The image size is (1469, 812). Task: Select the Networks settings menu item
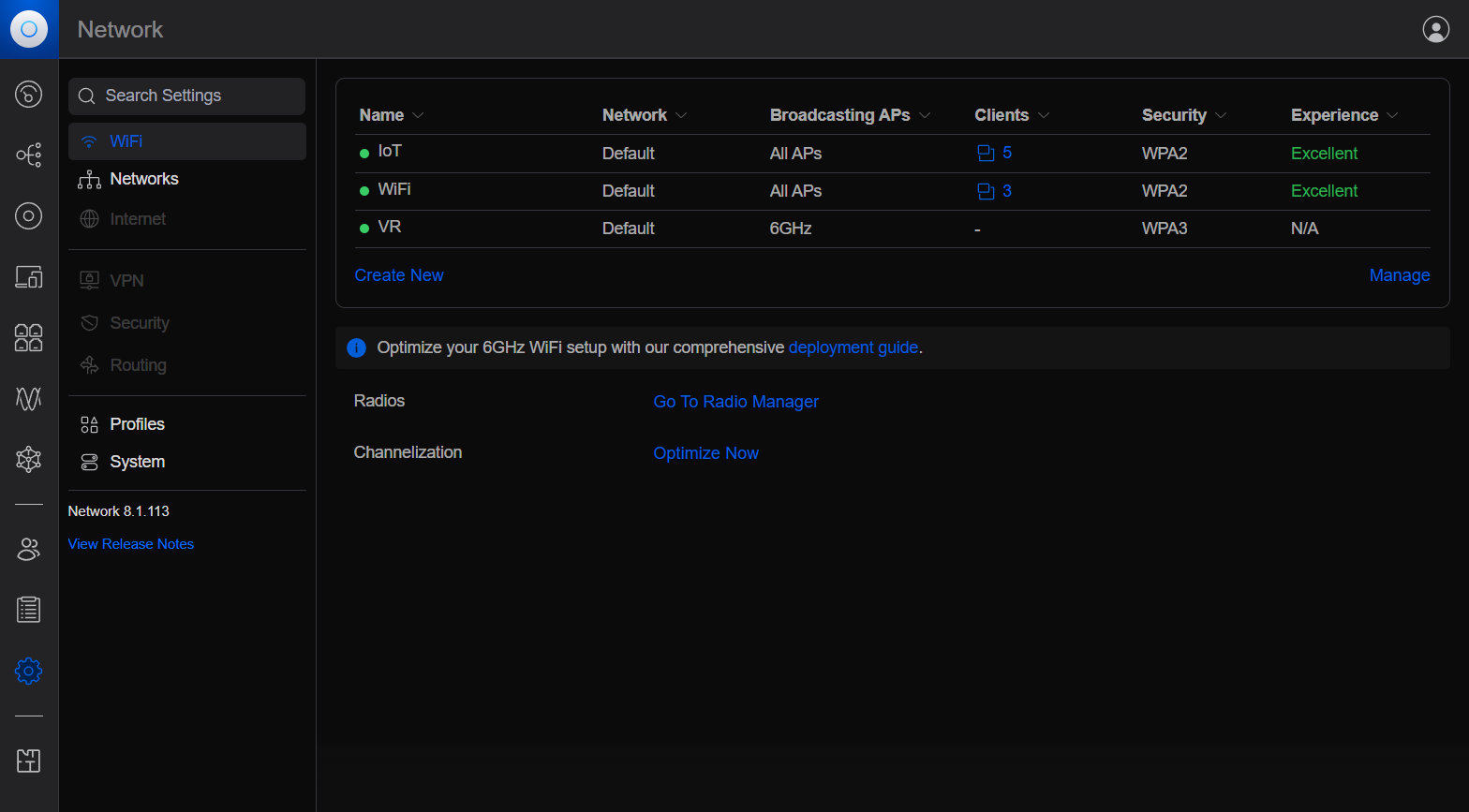tap(187, 179)
